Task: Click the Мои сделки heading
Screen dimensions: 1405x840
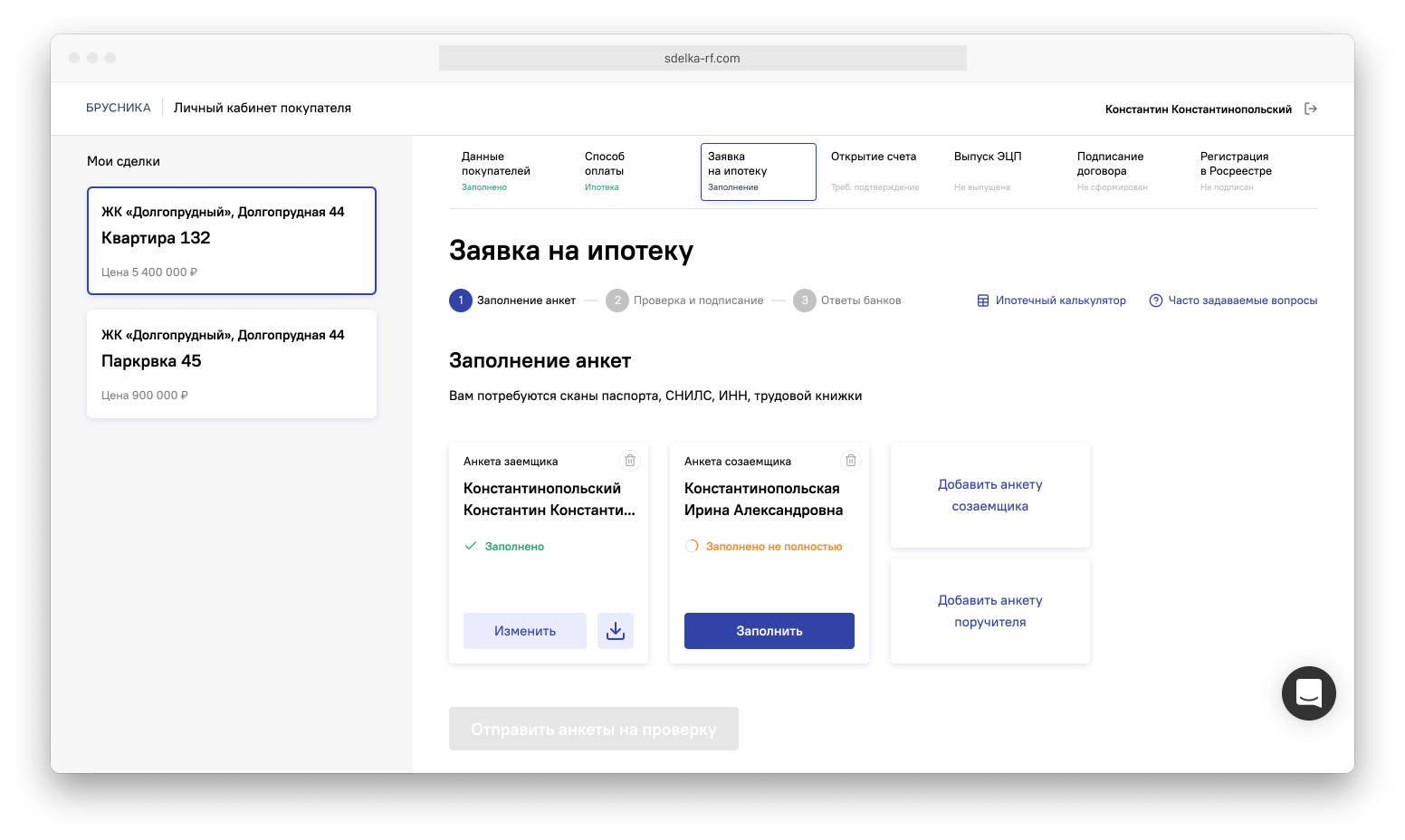Action: point(123,161)
